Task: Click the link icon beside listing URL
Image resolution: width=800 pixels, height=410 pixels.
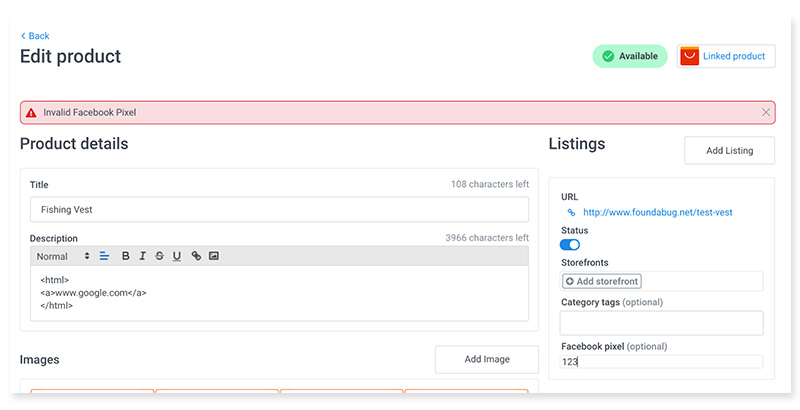Action: (571, 213)
